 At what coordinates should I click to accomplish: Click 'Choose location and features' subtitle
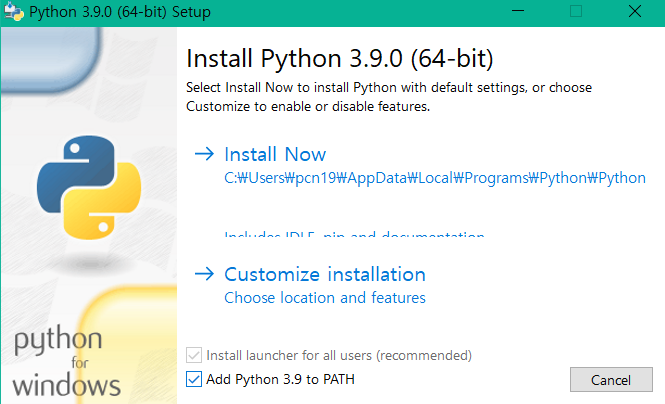click(324, 298)
